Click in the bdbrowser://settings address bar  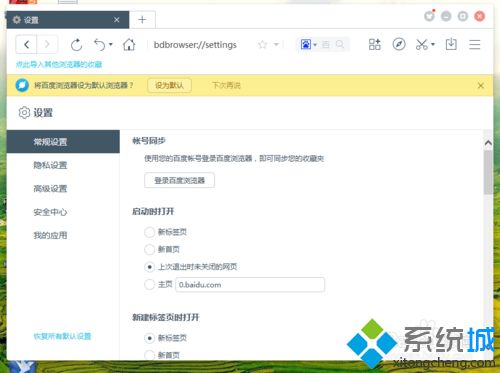pyautogui.click(x=195, y=44)
